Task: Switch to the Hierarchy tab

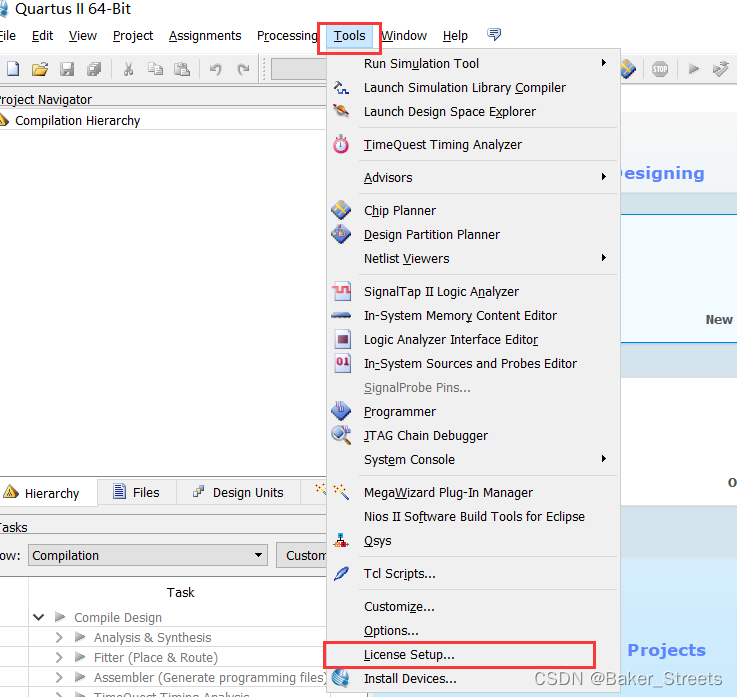Action: 48,493
